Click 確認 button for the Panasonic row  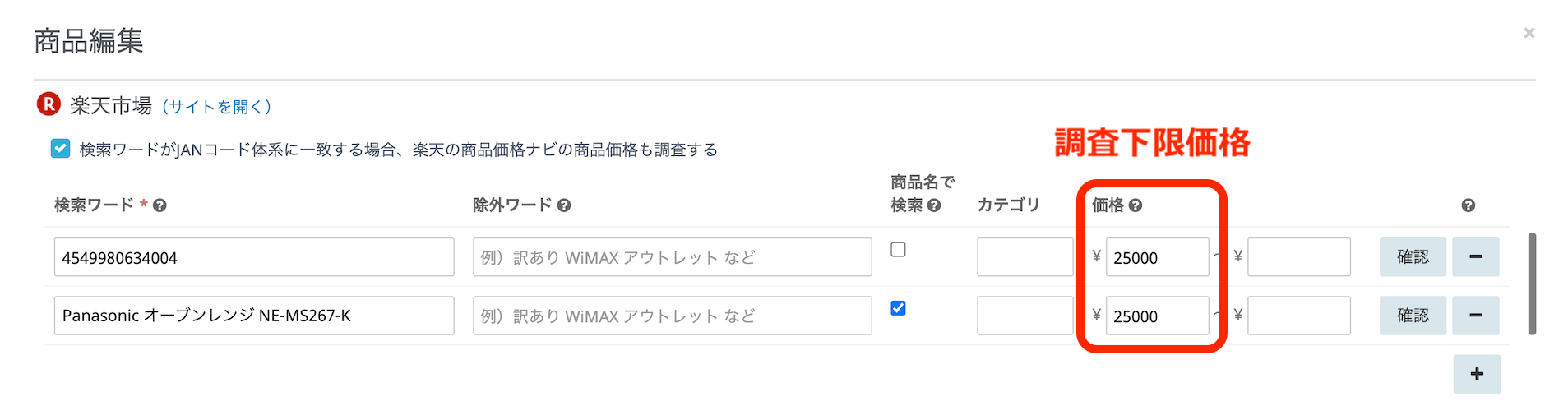(x=1413, y=316)
